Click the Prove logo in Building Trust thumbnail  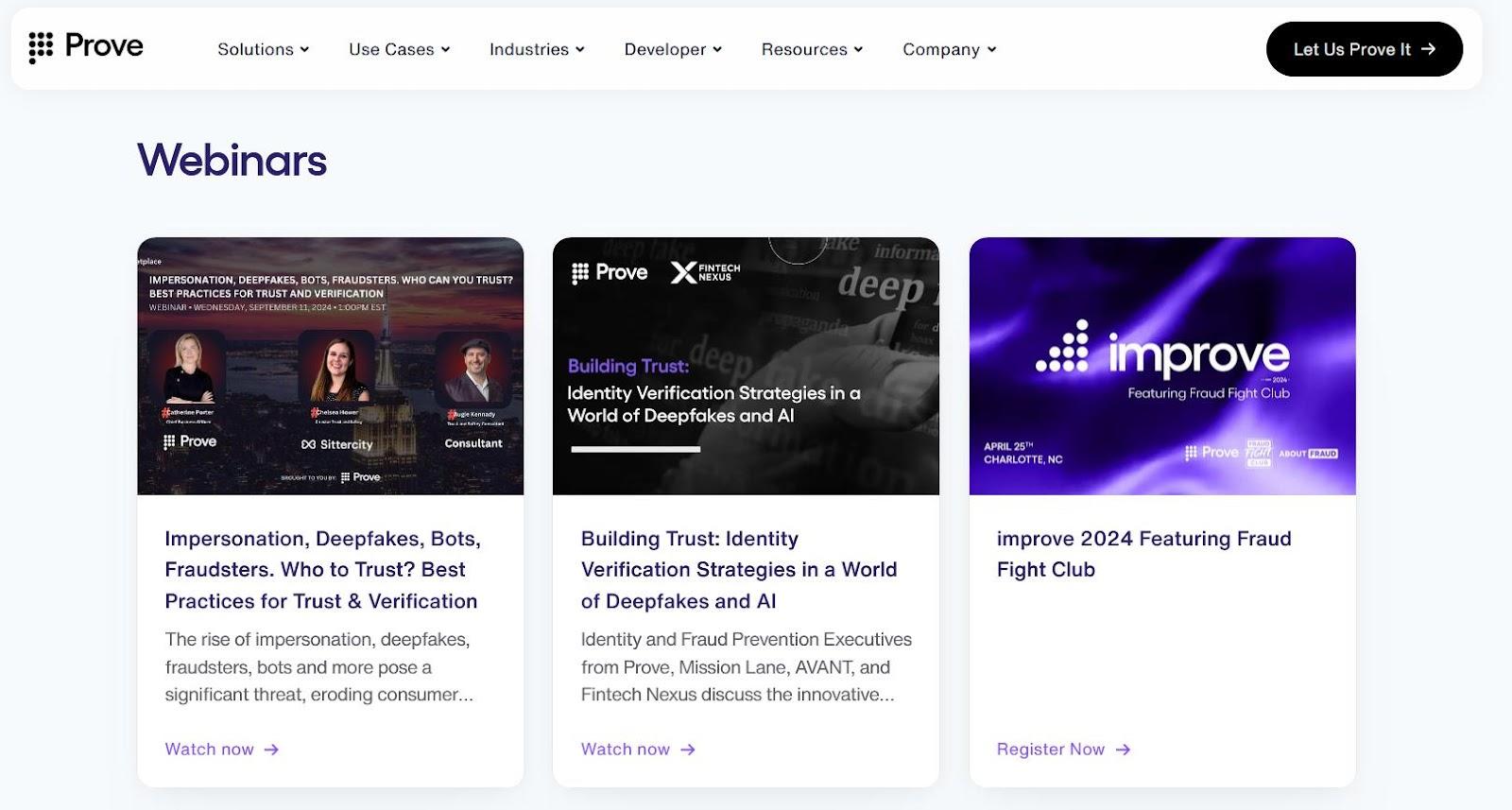[610, 272]
